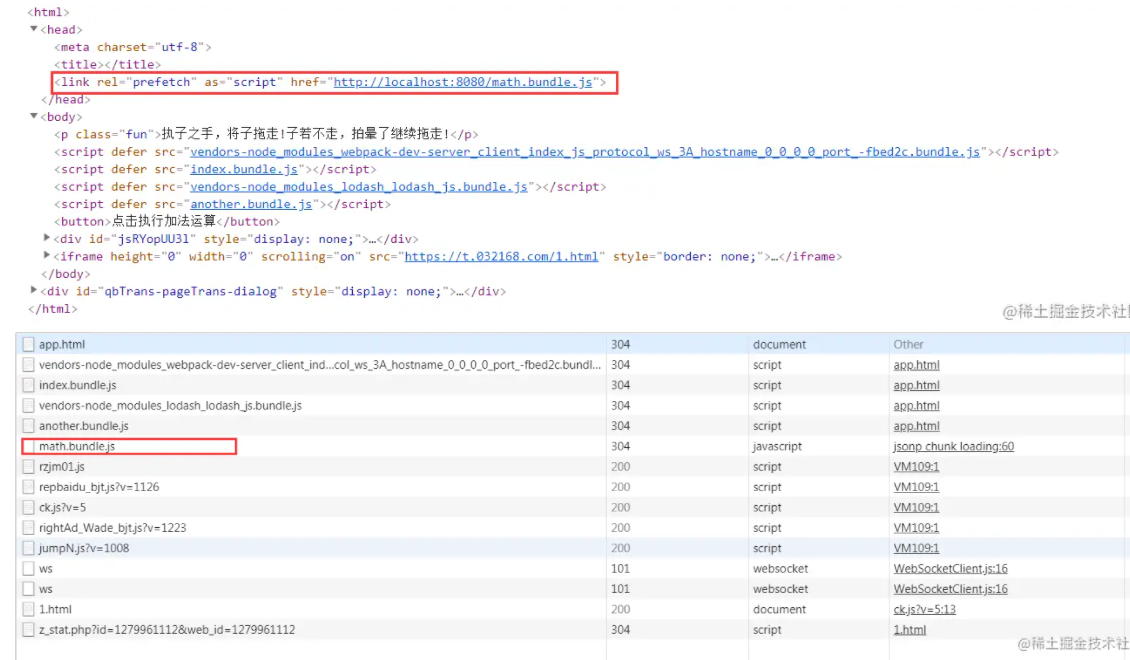Collapse the head element node
This screenshot has width=1130, height=660.
pos(33,29)
